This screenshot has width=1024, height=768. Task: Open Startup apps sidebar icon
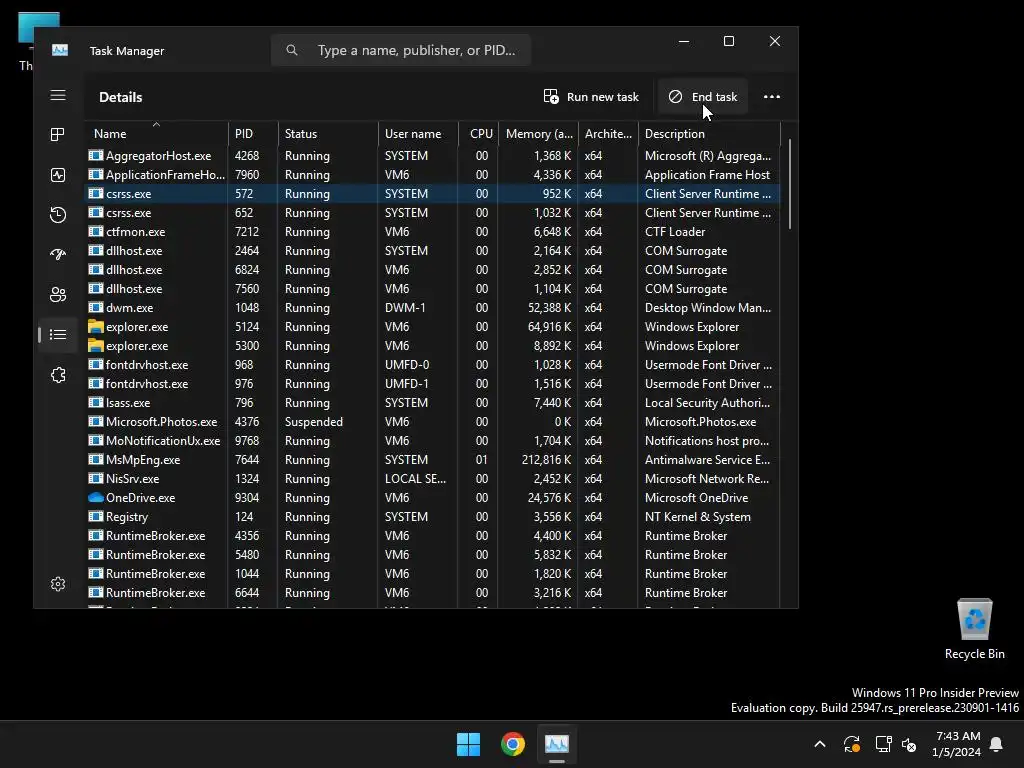(58, 255)
